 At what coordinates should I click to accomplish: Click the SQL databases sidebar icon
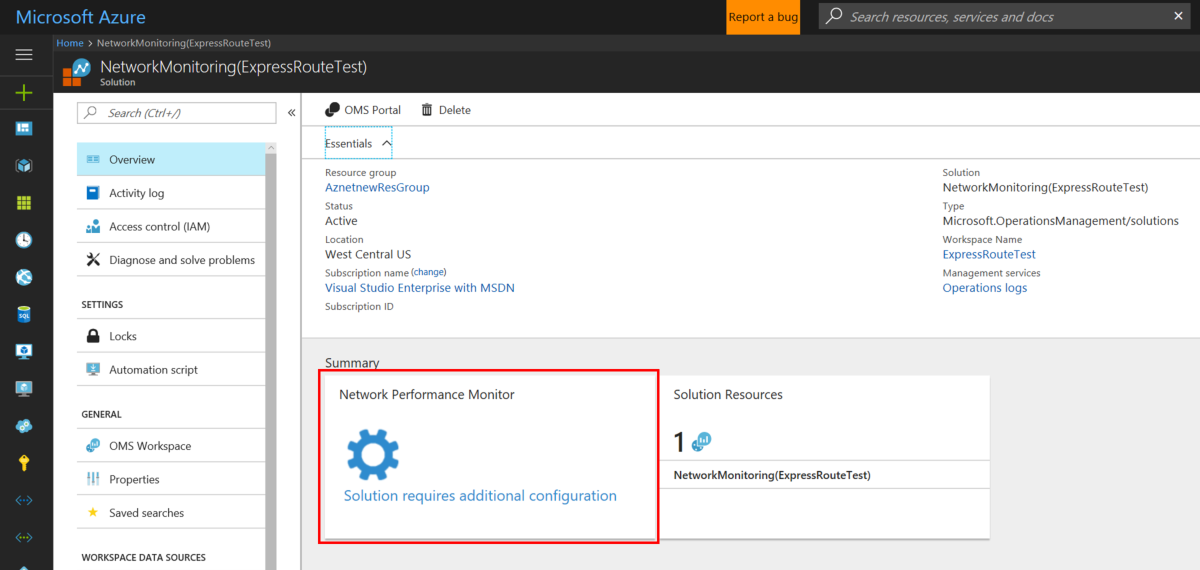click(x=24, y=314)
